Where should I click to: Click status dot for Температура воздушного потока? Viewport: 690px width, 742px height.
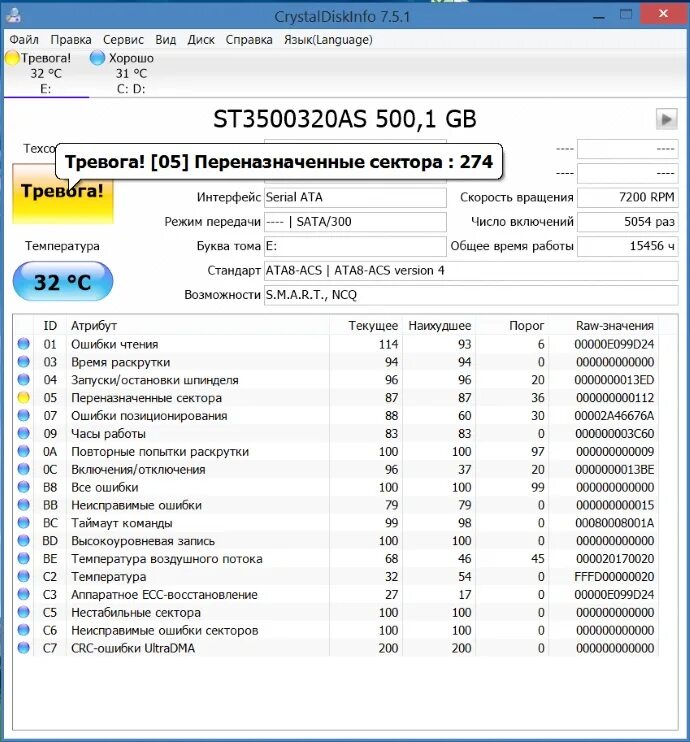point(23,559)
